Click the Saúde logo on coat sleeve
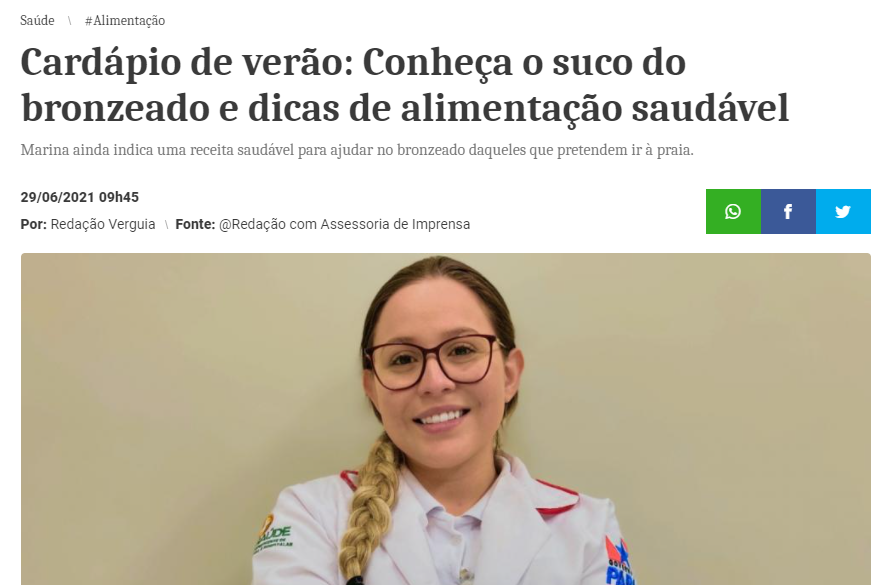Screen dimensions: 893x585 point(272,535)
